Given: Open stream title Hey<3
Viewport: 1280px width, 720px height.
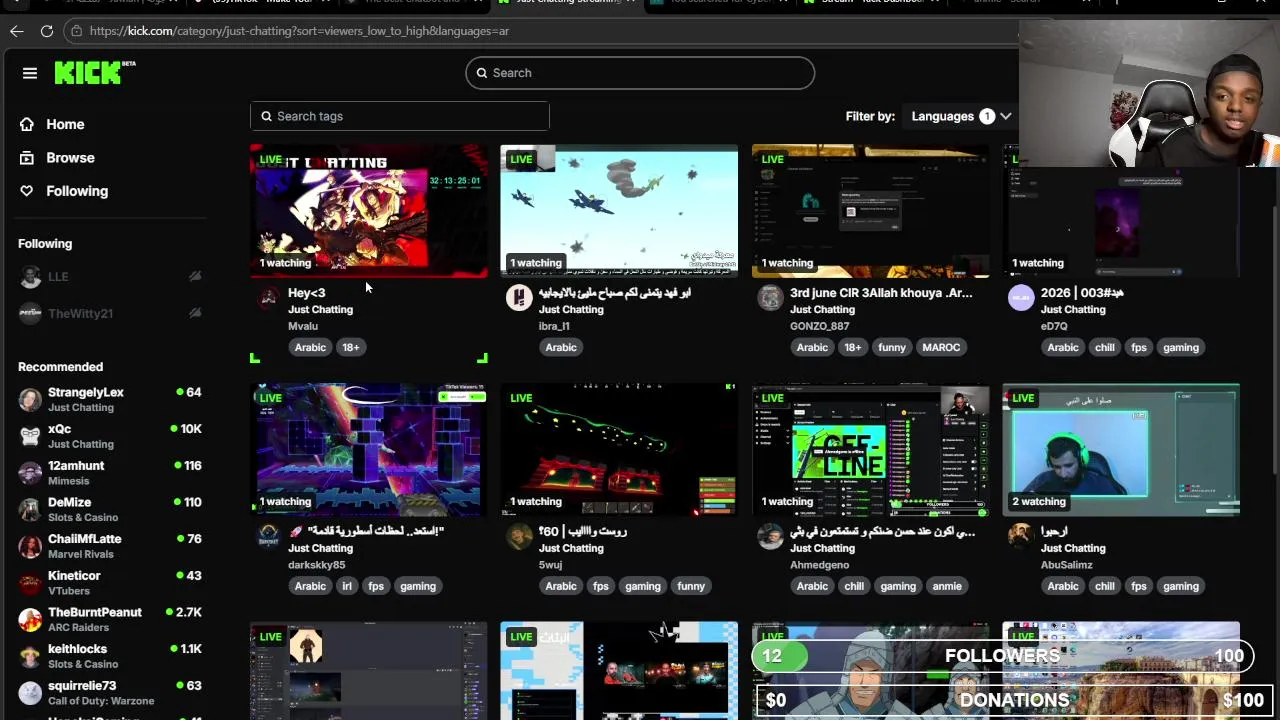Looking at the screenshot, I should coord(306,293).
